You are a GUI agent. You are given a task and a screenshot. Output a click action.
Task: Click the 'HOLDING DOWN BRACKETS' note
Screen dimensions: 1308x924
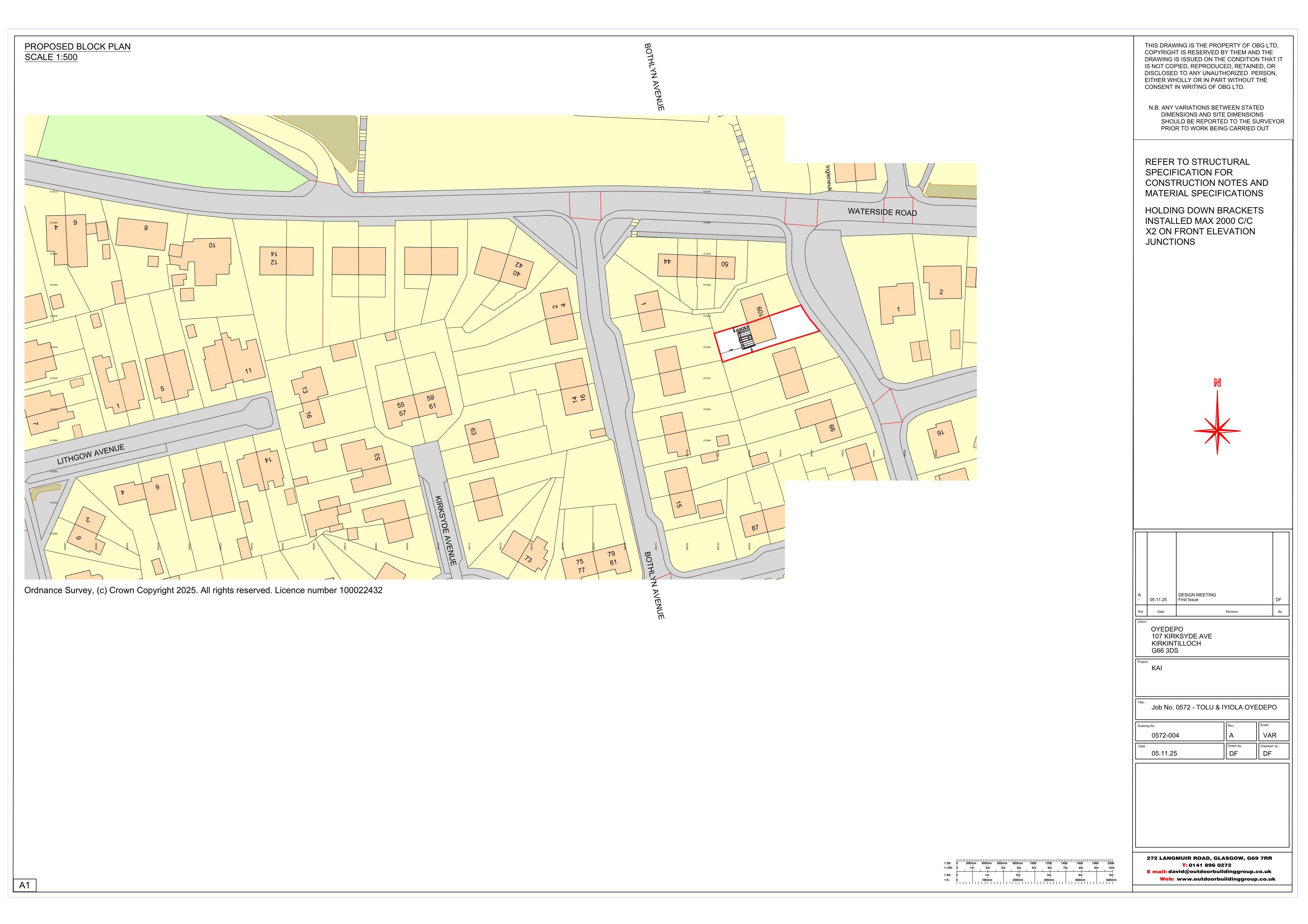(x=1204, y=226)
